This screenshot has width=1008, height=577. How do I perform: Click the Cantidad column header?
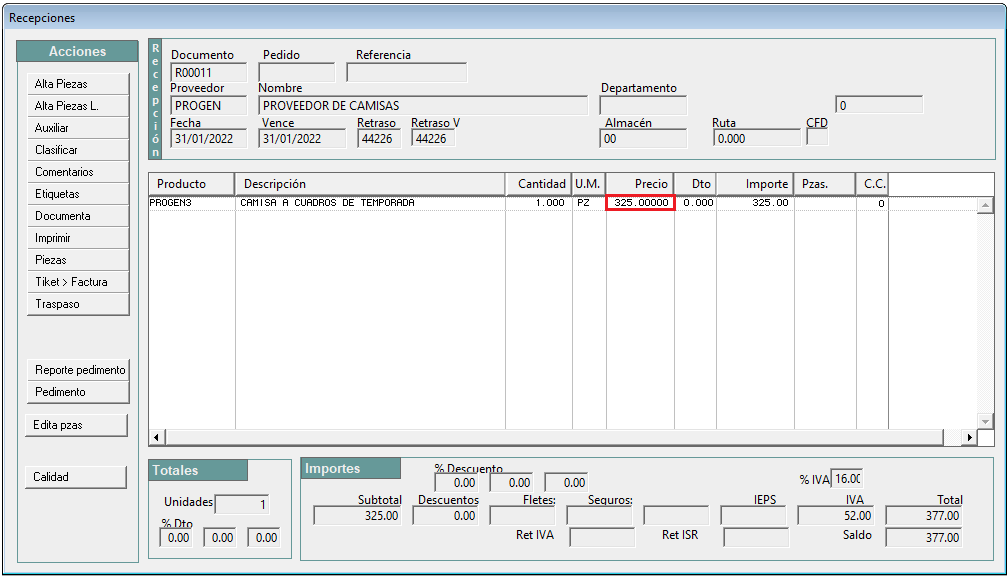(x=539, y=184)
